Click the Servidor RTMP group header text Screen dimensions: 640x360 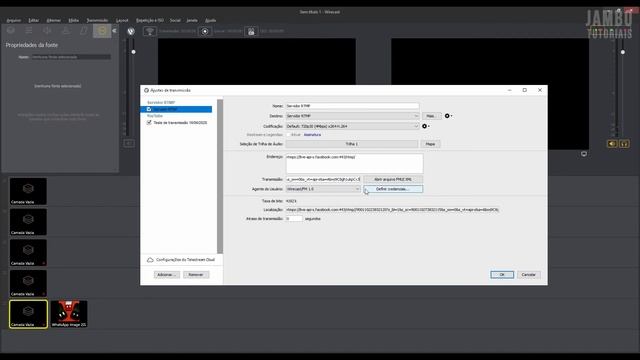click(x=161, y=102)
